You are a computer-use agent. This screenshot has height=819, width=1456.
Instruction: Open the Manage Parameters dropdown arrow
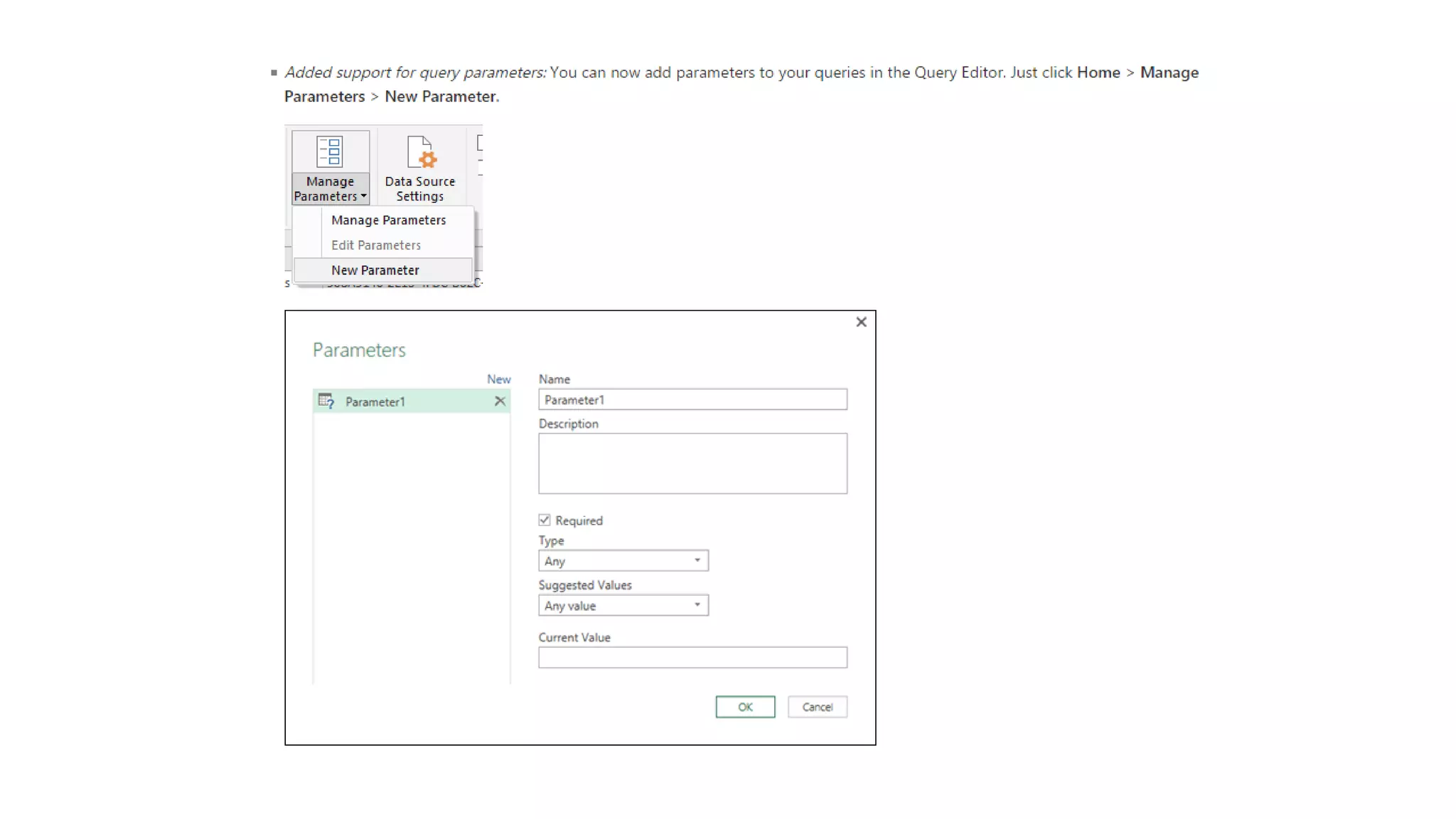click(x=363, y=196)
